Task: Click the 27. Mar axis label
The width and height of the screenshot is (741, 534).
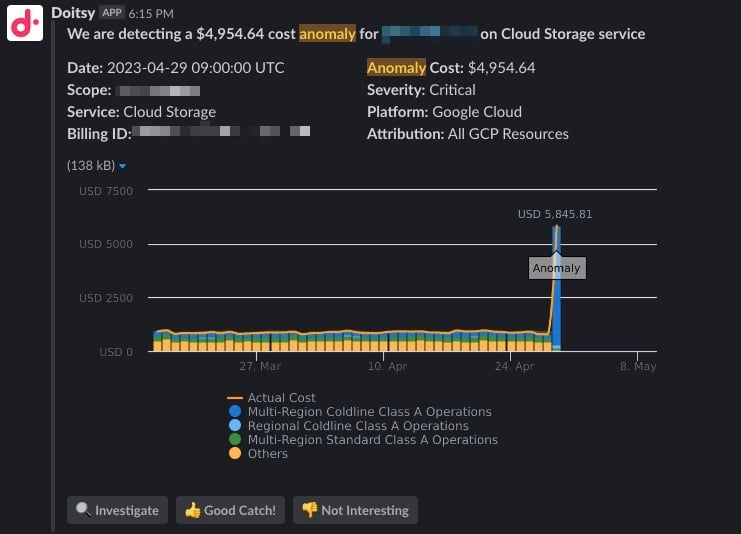Action: pos(260,366)
